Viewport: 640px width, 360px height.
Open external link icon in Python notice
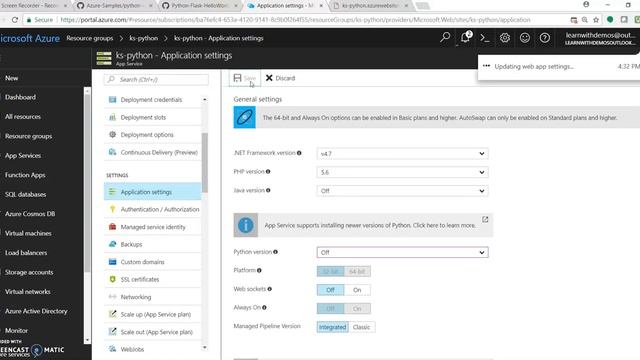(485, 220)
